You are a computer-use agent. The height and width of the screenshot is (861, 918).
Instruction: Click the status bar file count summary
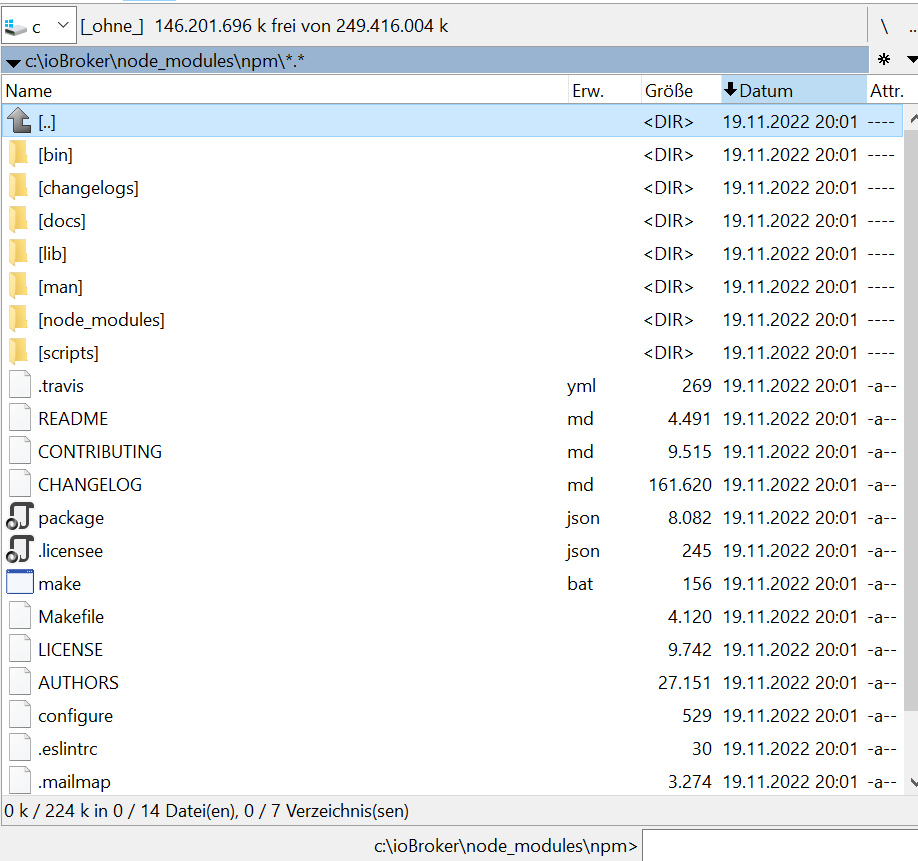(x=206, y=811)
